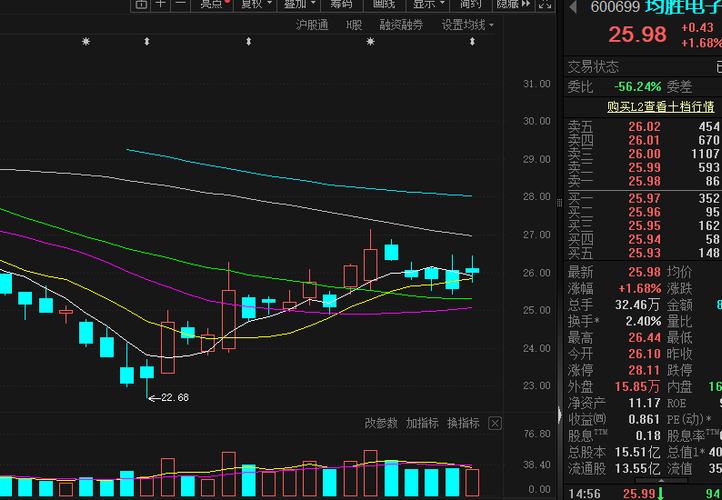Viewport: 722px width, 500px height.
Task: Click the 买三 price 25.95
Action: point(644,226)
